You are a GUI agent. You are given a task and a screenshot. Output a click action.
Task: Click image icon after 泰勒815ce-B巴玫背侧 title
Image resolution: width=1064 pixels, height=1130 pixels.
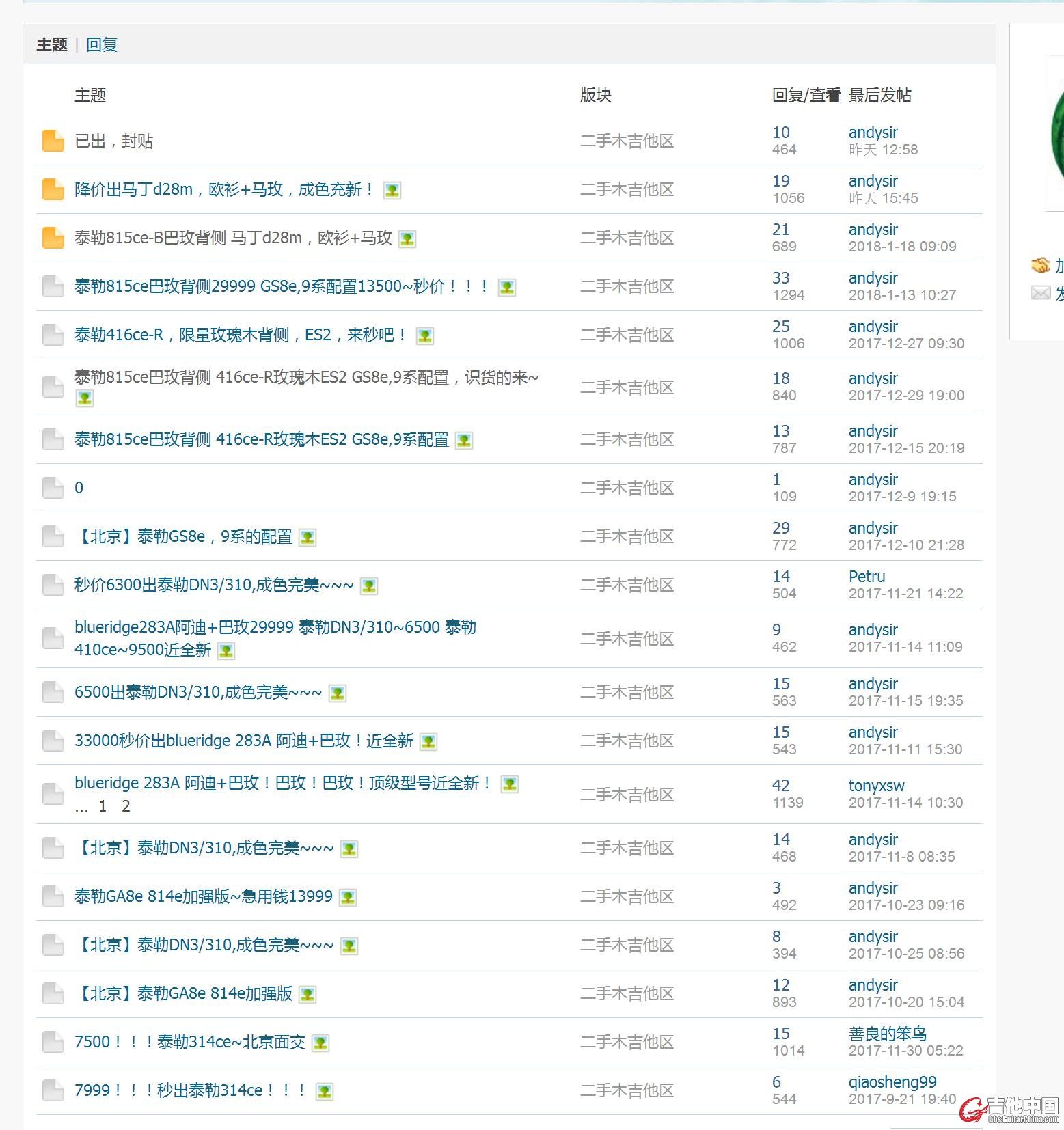[407, 239]
